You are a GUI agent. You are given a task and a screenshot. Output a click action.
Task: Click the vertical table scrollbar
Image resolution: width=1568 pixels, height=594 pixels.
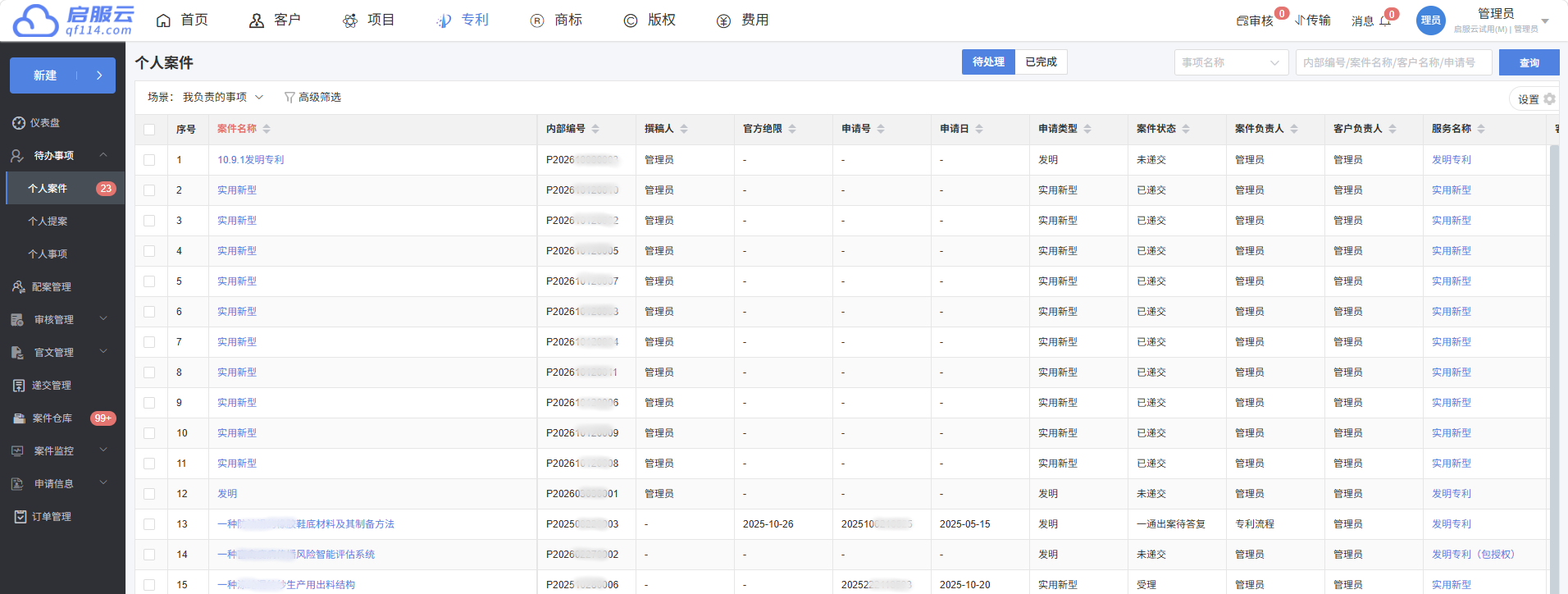point(1554,369)
